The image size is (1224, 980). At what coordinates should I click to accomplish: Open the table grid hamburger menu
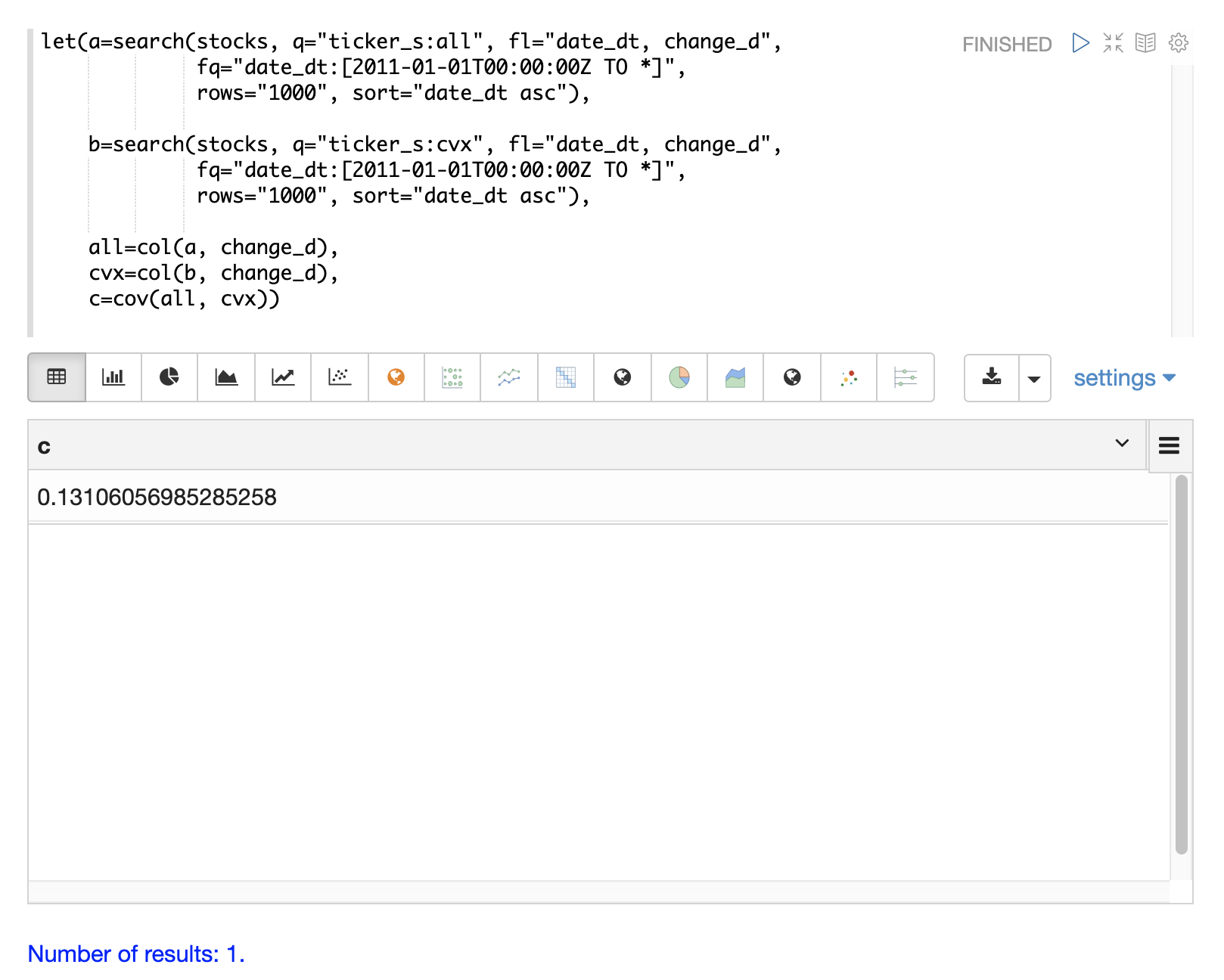(1169, 446)
